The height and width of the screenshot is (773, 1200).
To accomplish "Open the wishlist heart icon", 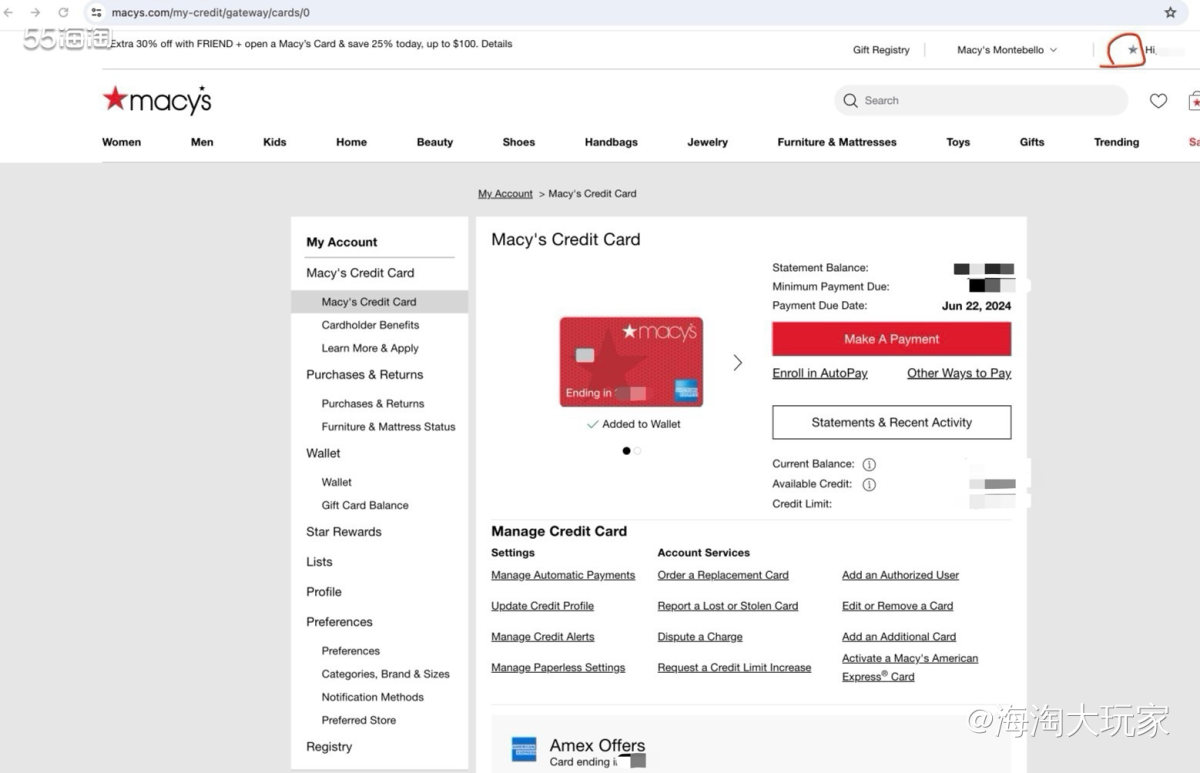I will [1158, 100].
